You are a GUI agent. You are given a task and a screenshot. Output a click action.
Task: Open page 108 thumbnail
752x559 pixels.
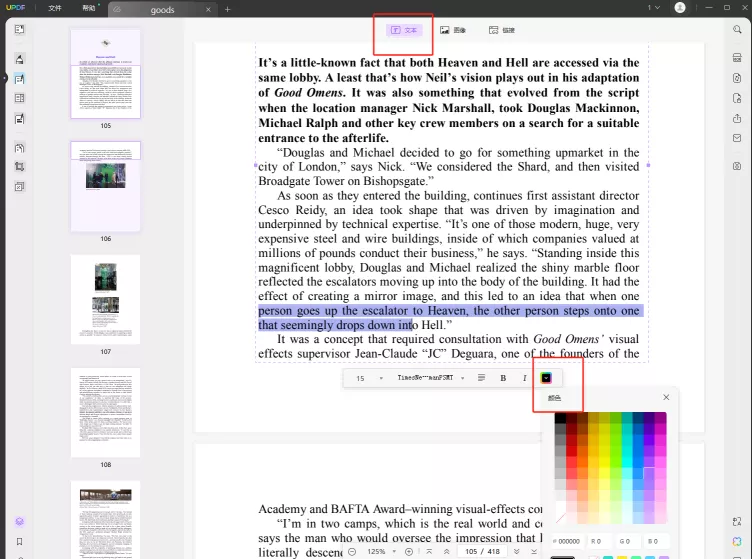tap(106, 412)
